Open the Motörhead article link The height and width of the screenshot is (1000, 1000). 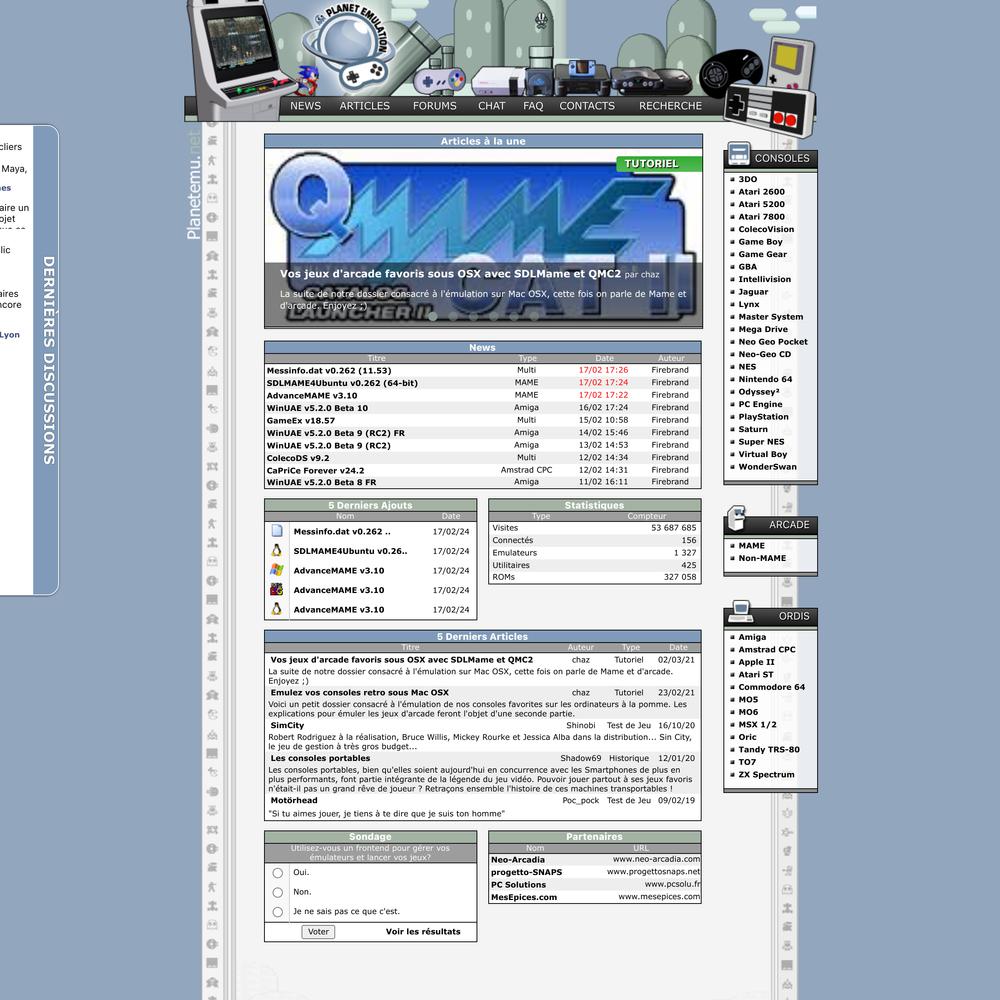(293, 800)
